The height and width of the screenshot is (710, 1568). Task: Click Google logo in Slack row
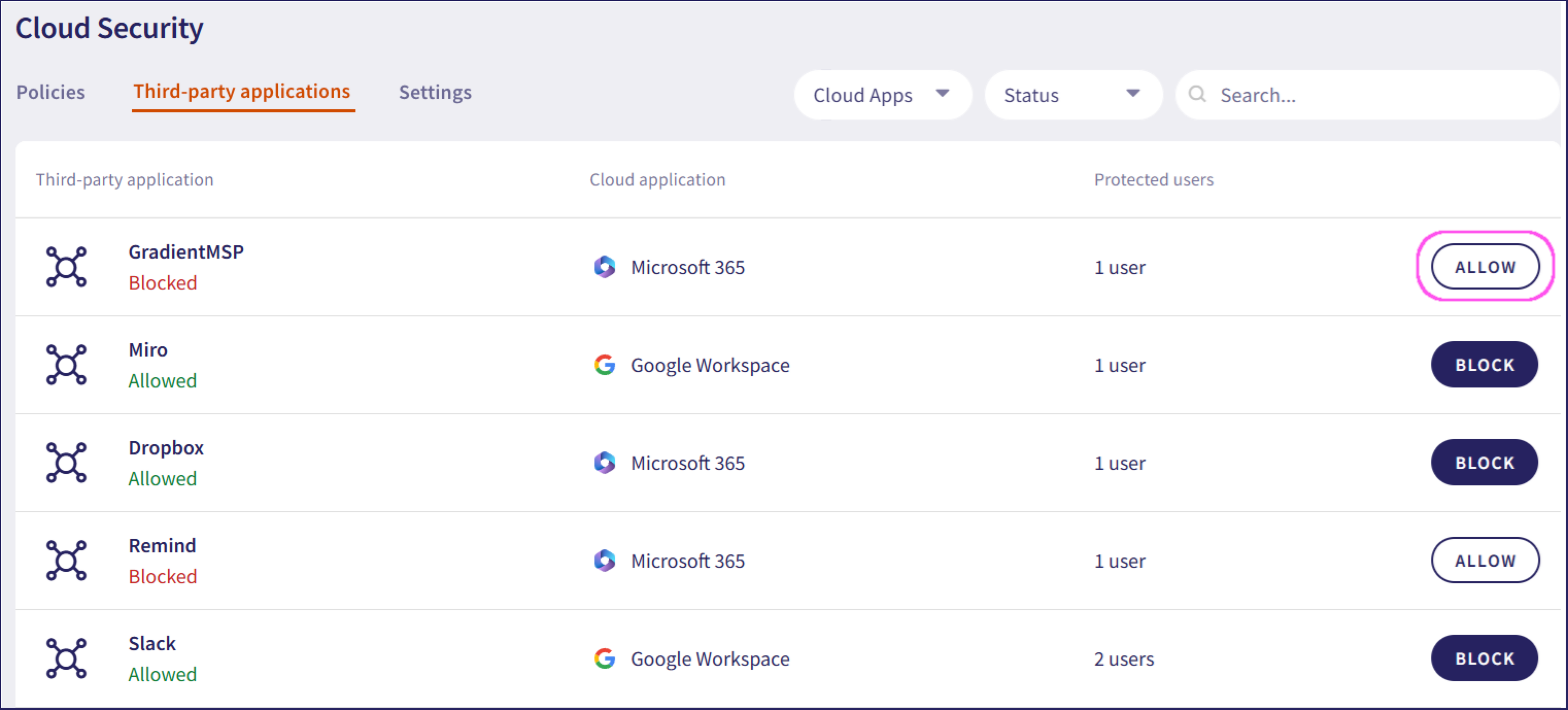[604, 658]
